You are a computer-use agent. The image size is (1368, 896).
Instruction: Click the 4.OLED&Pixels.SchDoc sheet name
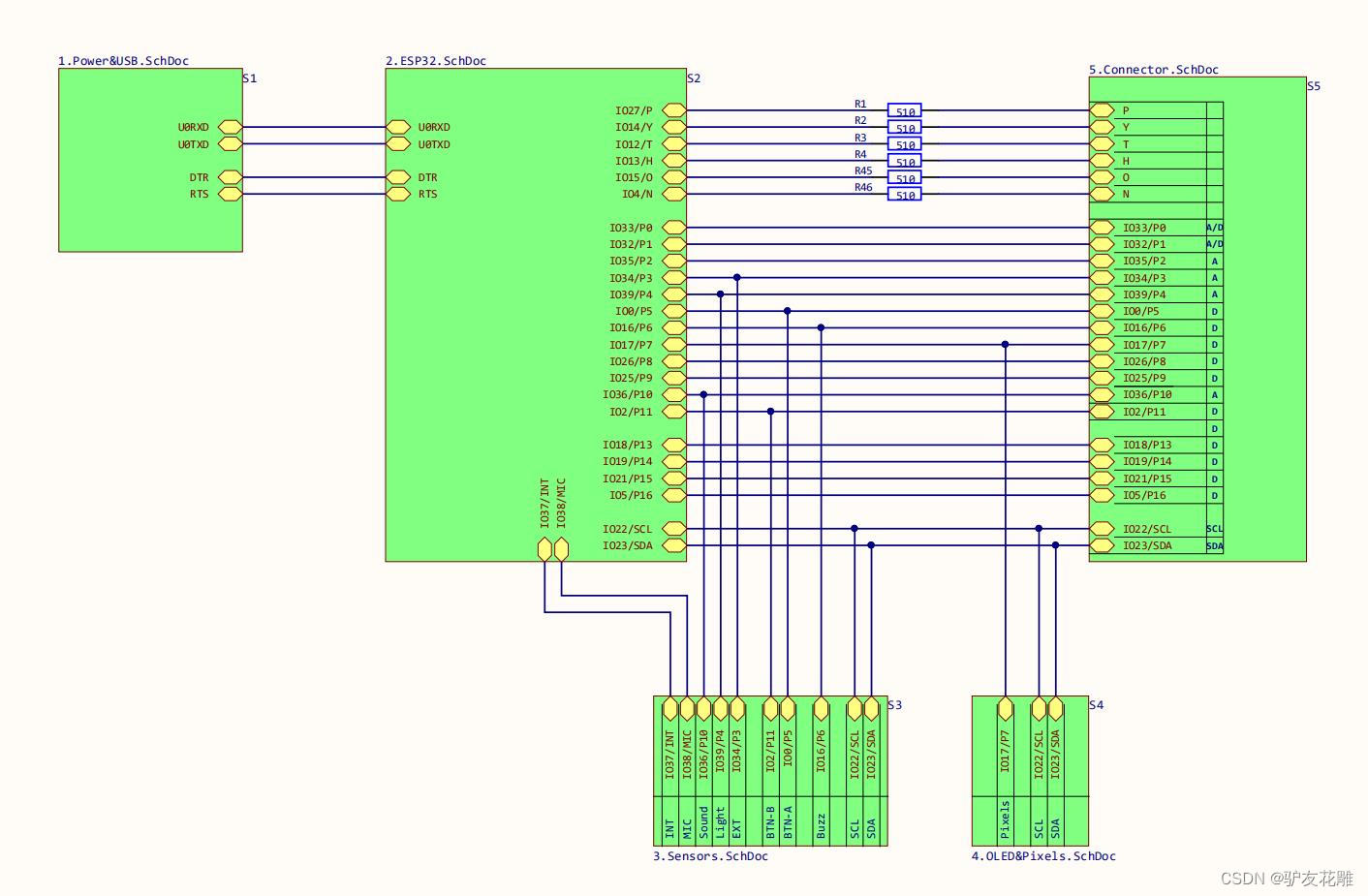point(1043,856)
